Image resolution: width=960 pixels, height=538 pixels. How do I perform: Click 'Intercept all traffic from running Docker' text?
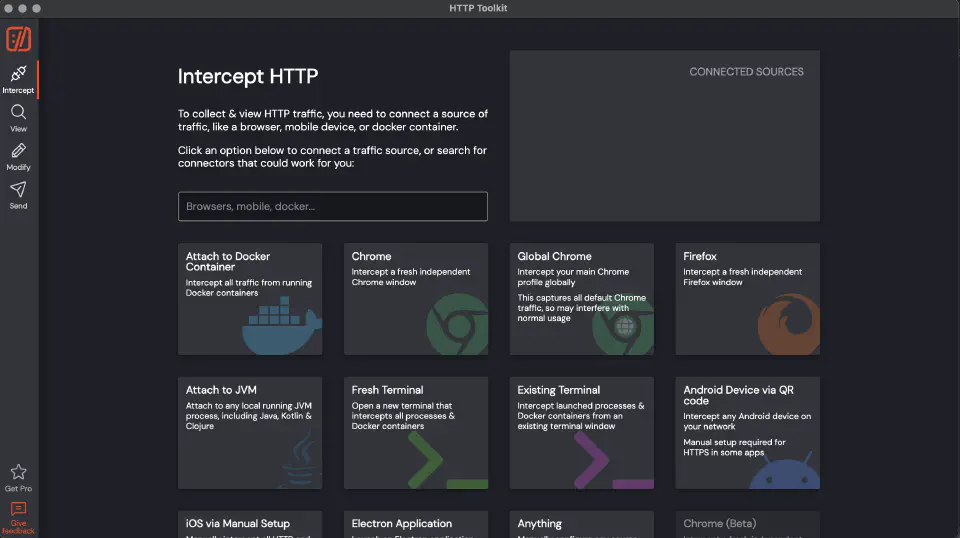pyautogui.click(x=249, y=288)
